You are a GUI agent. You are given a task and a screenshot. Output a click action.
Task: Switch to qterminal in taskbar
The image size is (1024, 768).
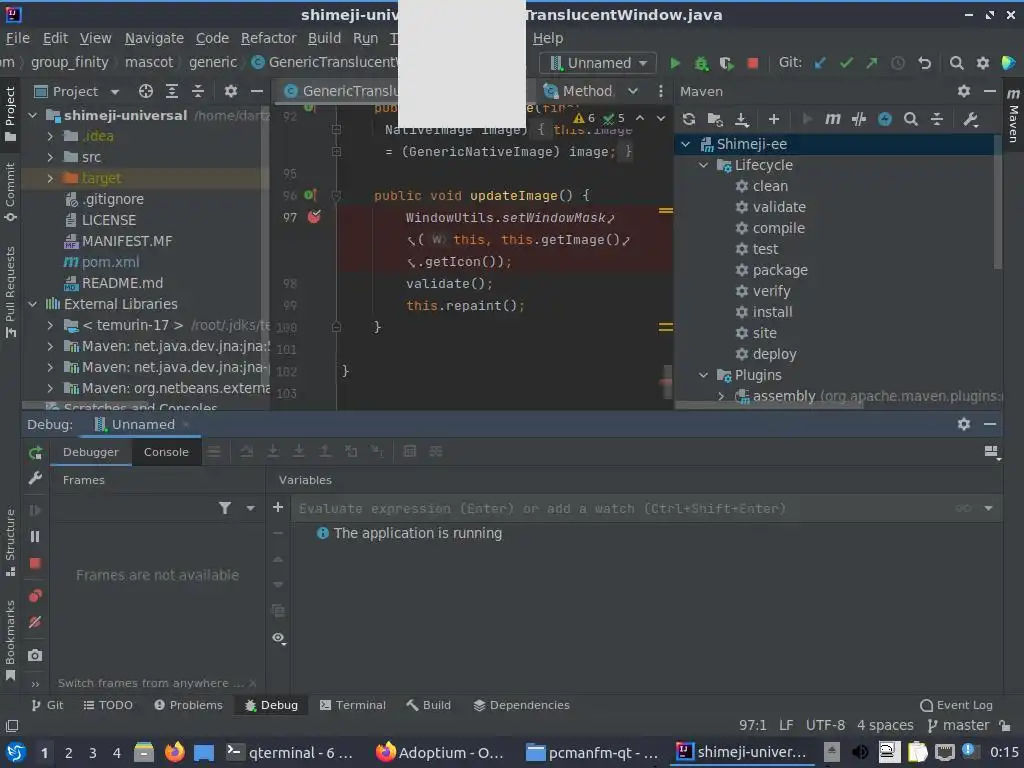289,753
